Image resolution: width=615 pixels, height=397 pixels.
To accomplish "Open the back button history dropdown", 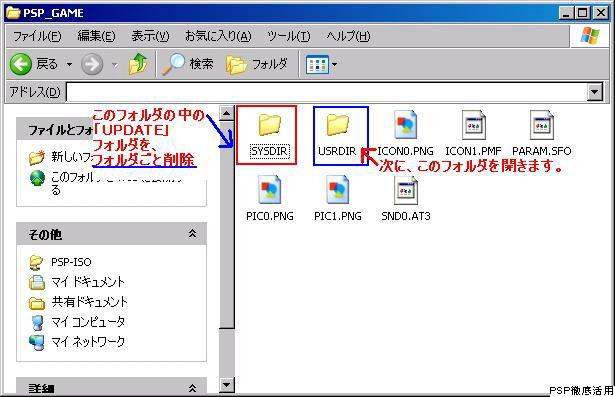I will [x=69, y=64].
